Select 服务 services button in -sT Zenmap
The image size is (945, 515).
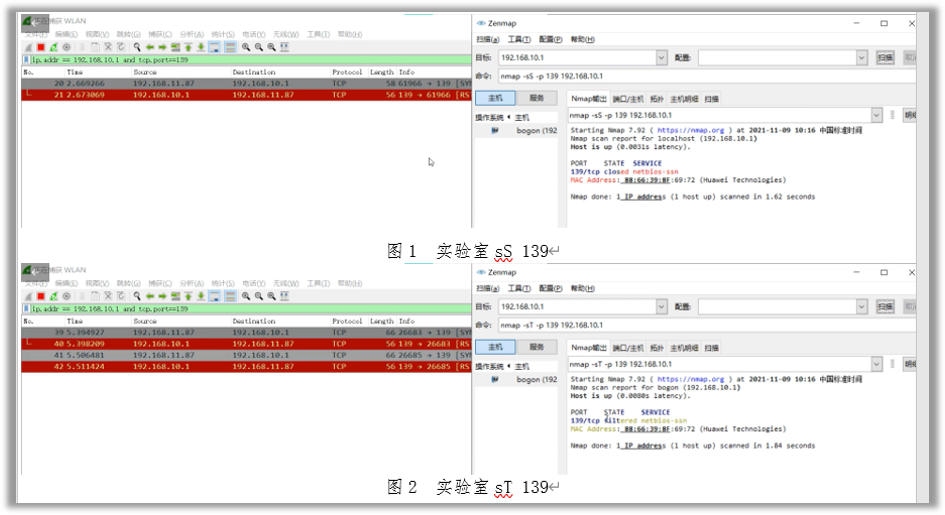[537, 347]
